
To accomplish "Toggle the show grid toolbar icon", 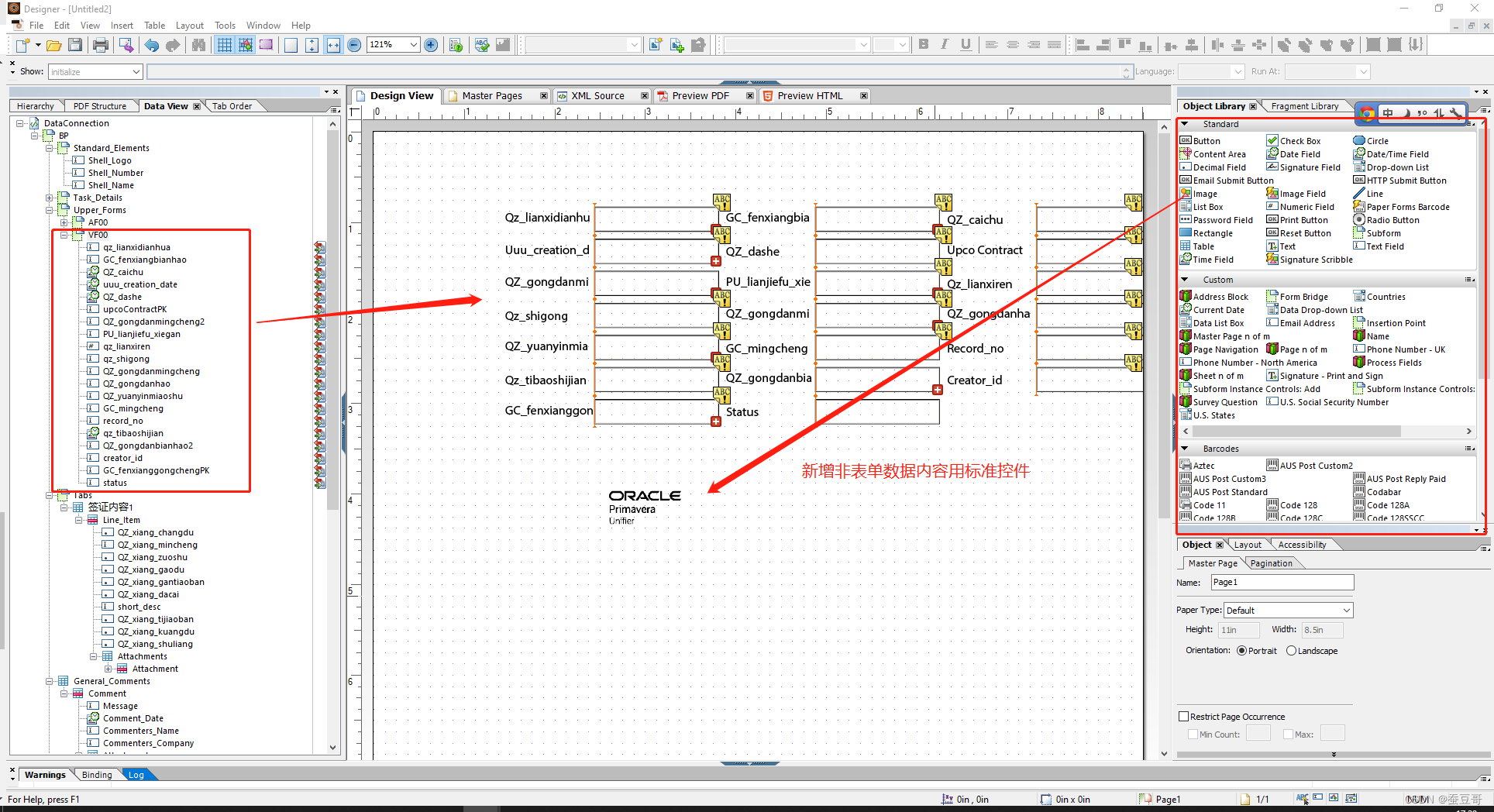I will pos(224,45).
